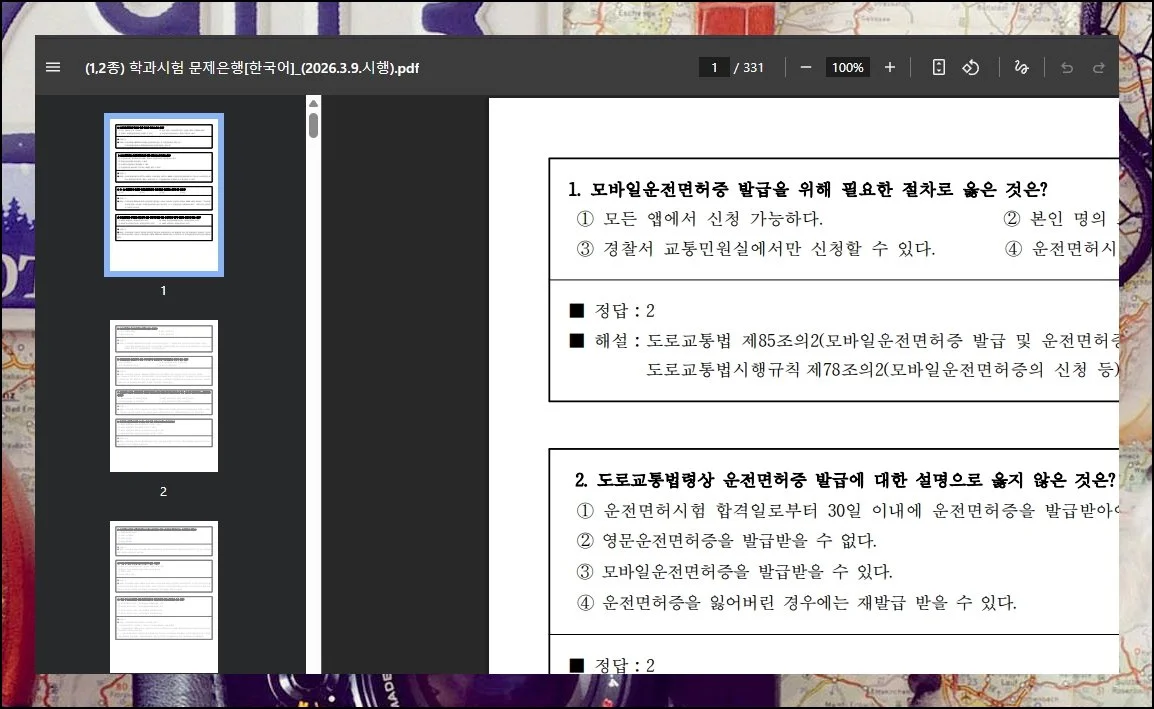Zoom out using the minus icon
The width and height of the screenshot is (1154, 709).
(x=806, y=67)
